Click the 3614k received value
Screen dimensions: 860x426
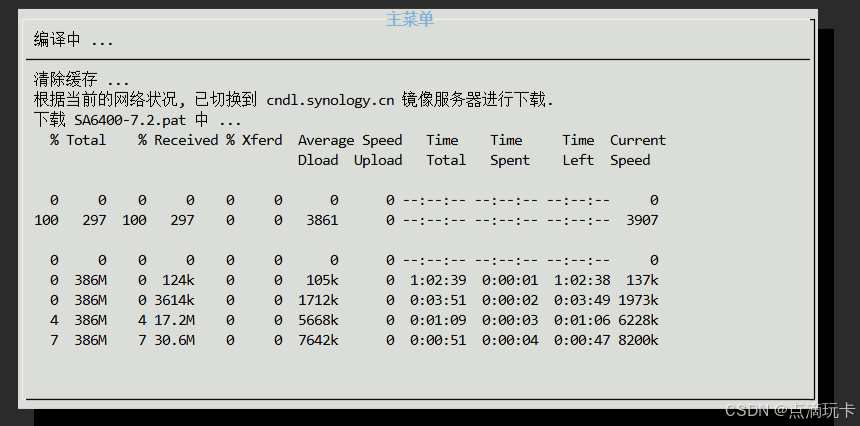pos(174,300)
